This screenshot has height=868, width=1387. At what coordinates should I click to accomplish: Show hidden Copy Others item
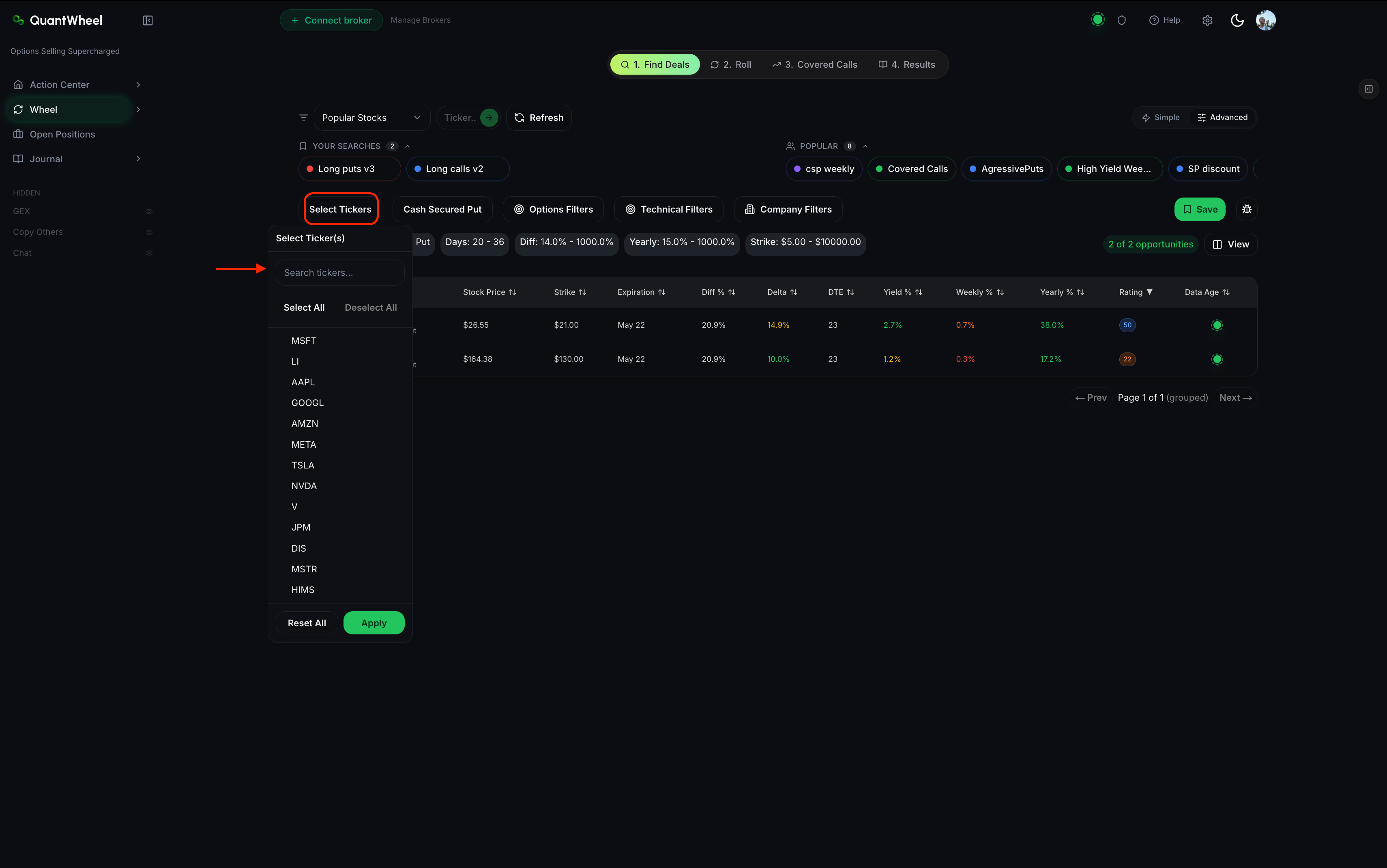(x=148, y=232)
